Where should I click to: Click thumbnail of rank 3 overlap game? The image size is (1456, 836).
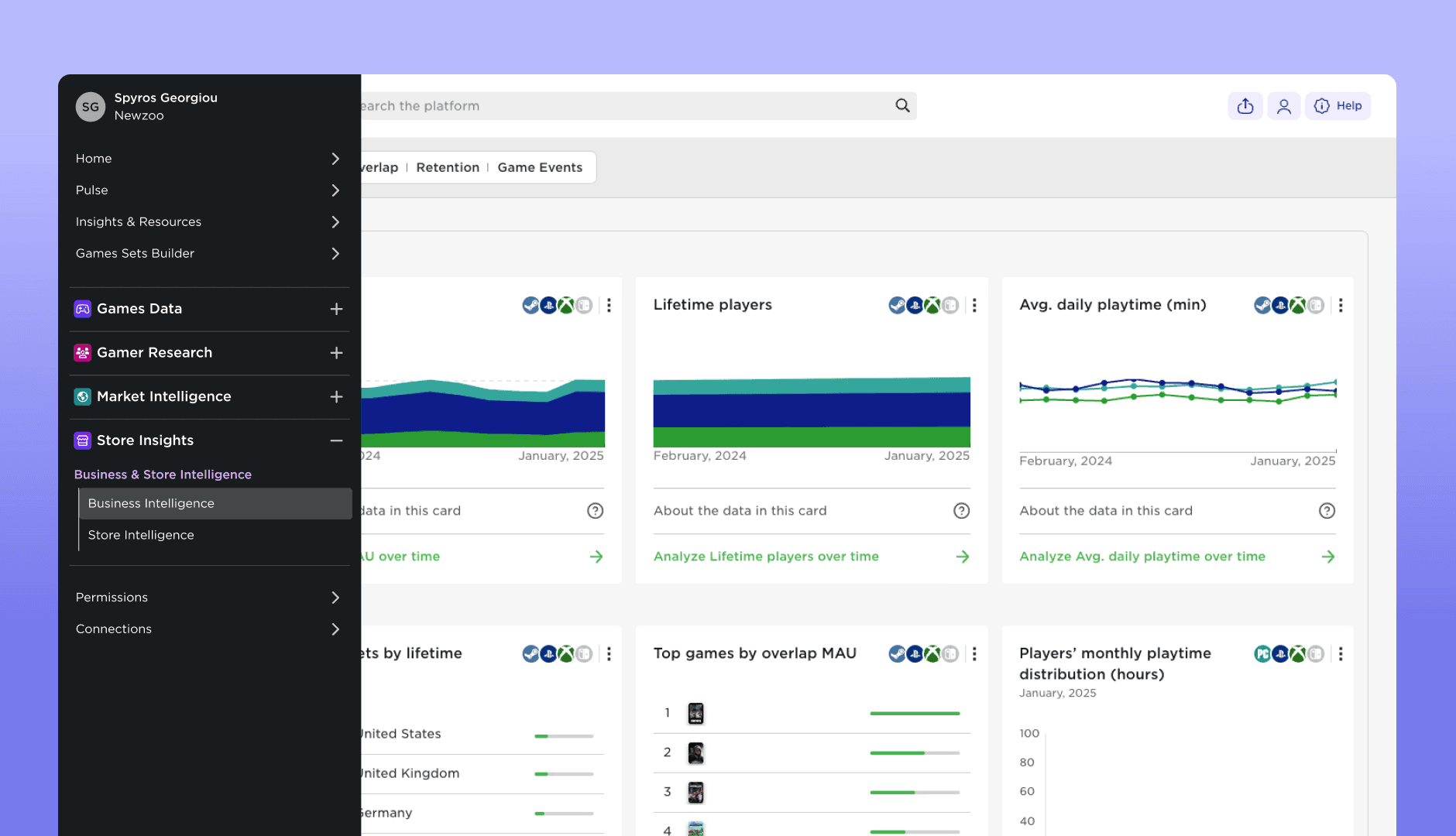point(695,793)
